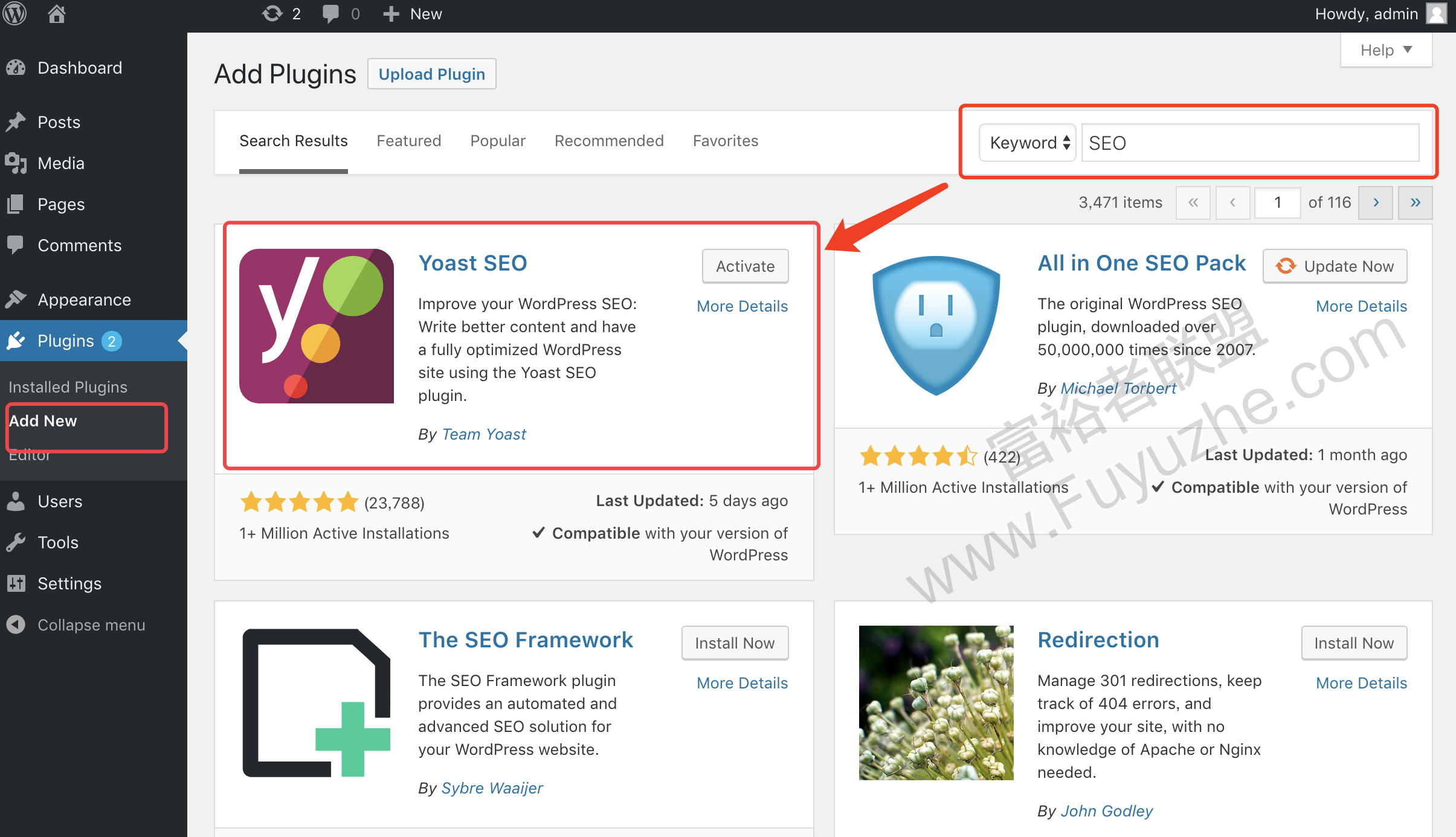1456x837 pixels.
Task: Click author link John Godley
Action: 1106,811
